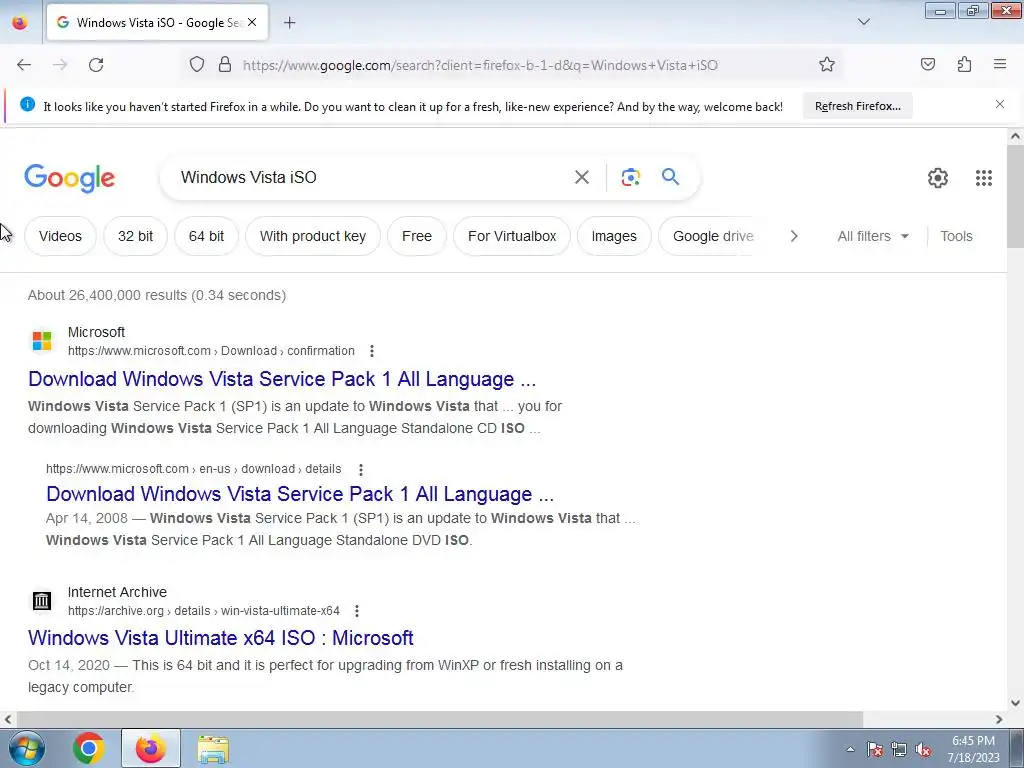Dismiss the Firefox refresh notification bar

[x=1000, y=104]
